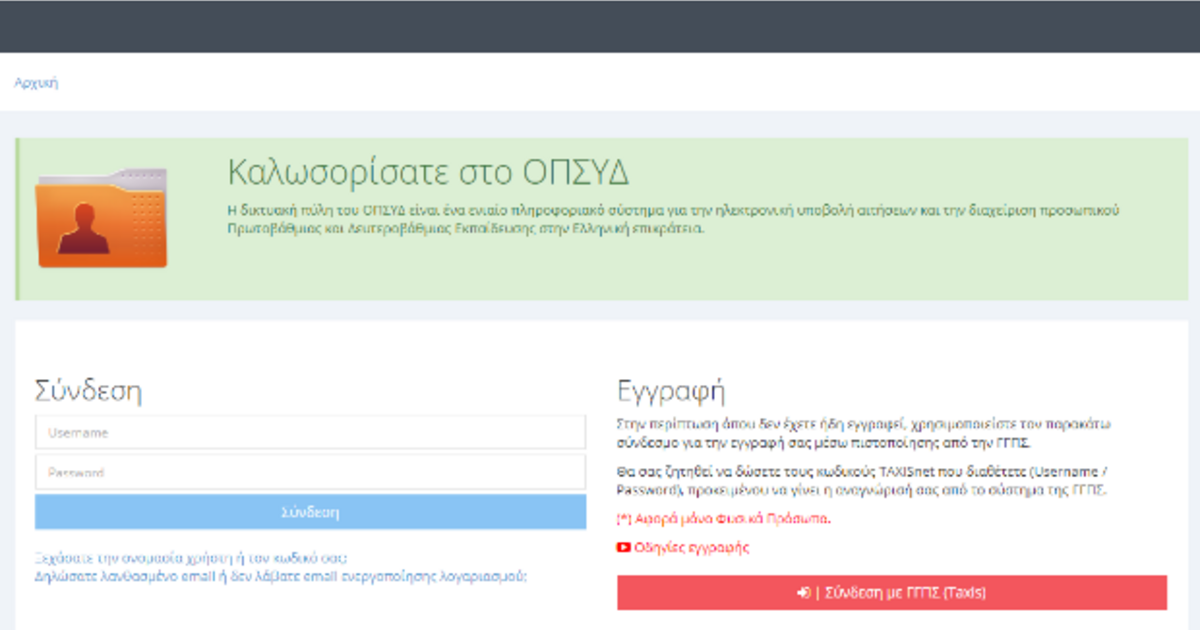The image size is (1200, 630).
Task: Click the Σύνδεση section heading
Action: tap(88, 390)
